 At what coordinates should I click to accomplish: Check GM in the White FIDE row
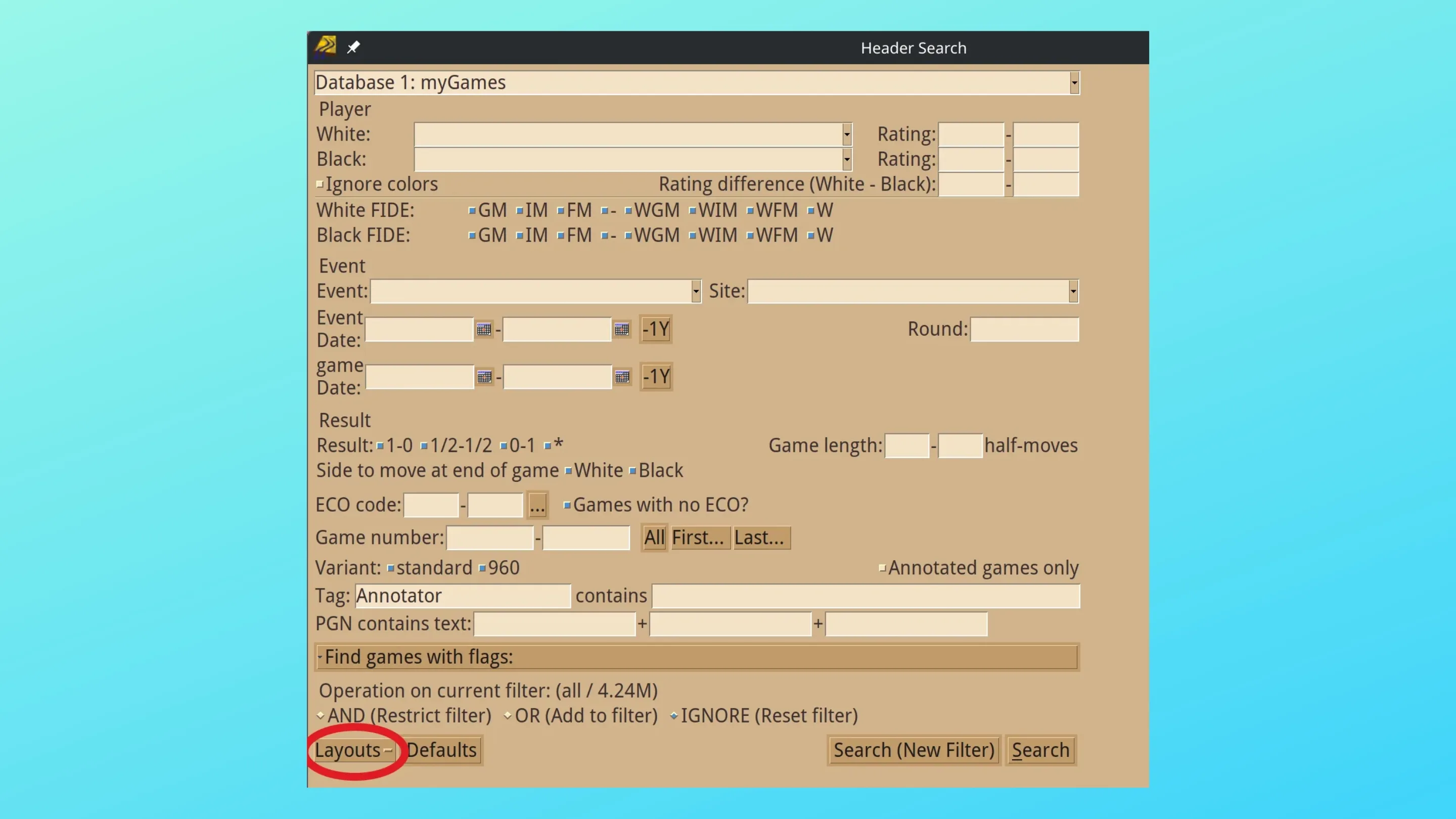(473, 210)
